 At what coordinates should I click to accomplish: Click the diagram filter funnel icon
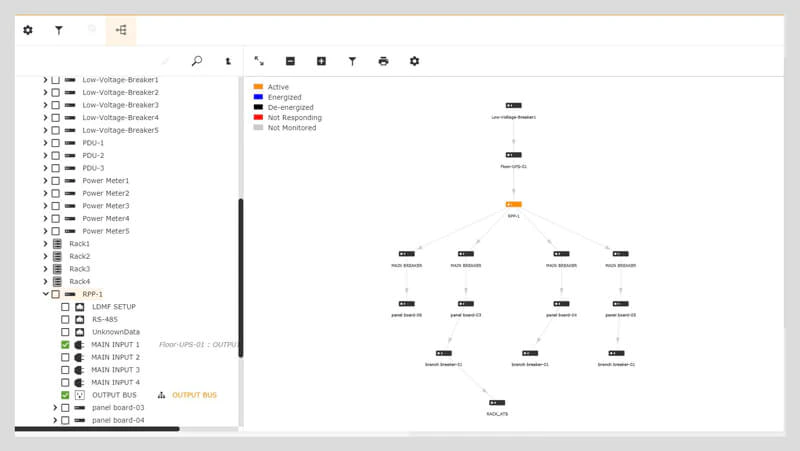tap(353, 61)
